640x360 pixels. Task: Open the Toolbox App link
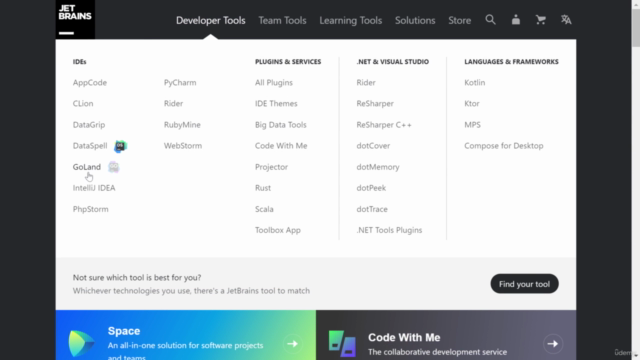point(278,230)
